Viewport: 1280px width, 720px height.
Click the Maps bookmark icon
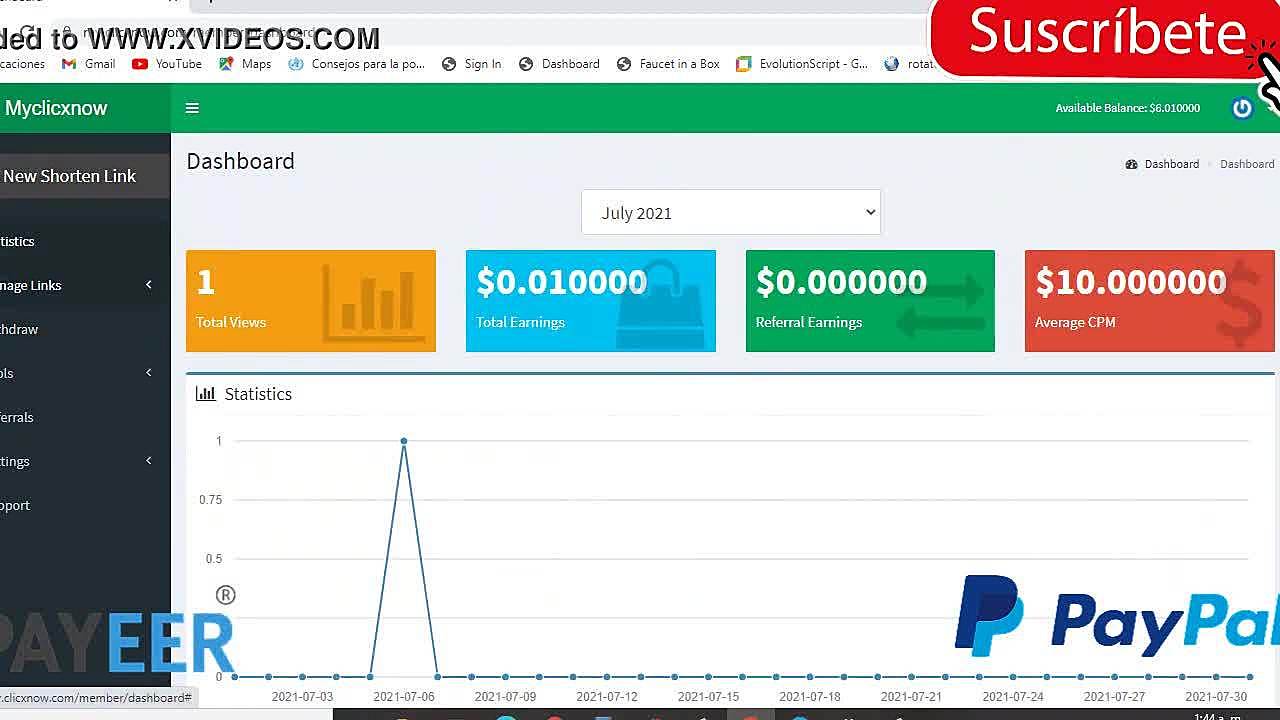click(226, 64)
